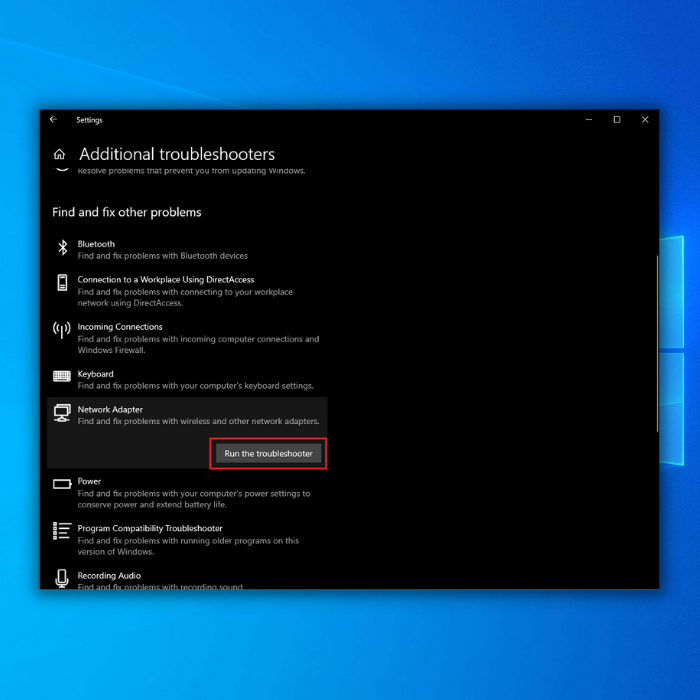The height and width of the screenshot is (700, 700).
Task: Minimize the Settings window
Action: pyautogui.click(x=589, y=120)
